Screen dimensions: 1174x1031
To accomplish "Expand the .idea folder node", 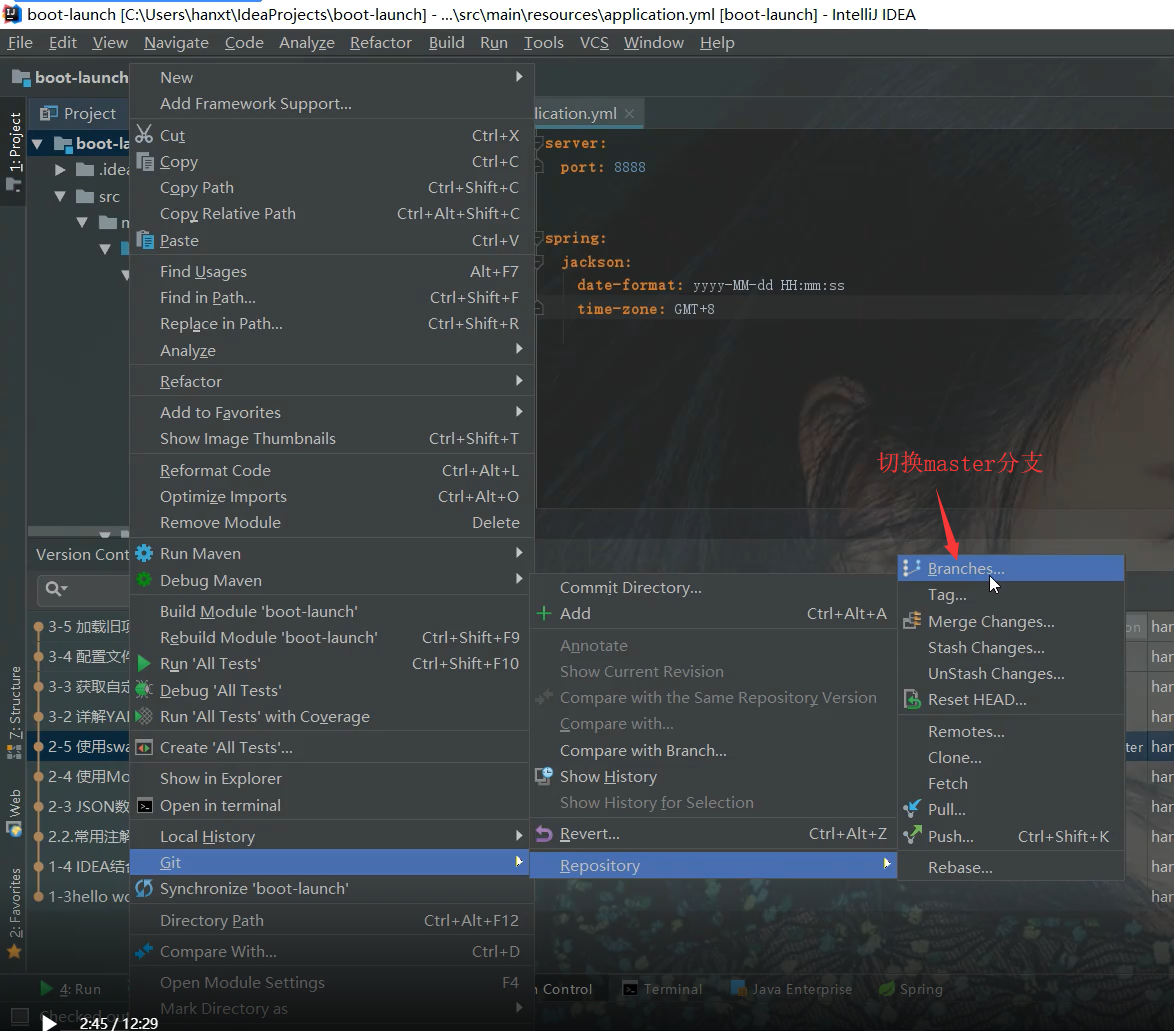I will point(60,170).
